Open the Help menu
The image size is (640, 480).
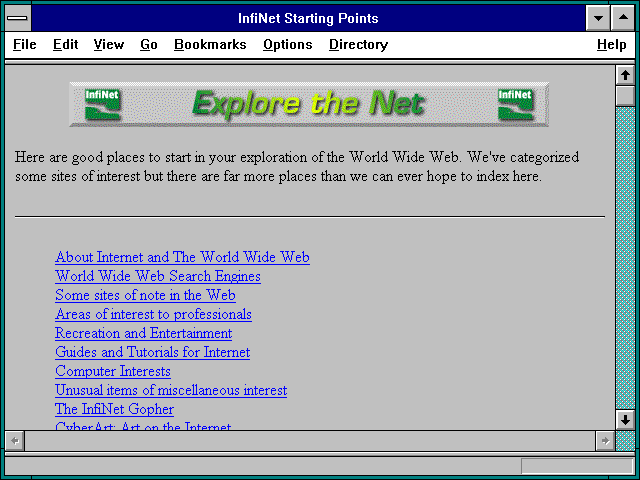point(611,44)
